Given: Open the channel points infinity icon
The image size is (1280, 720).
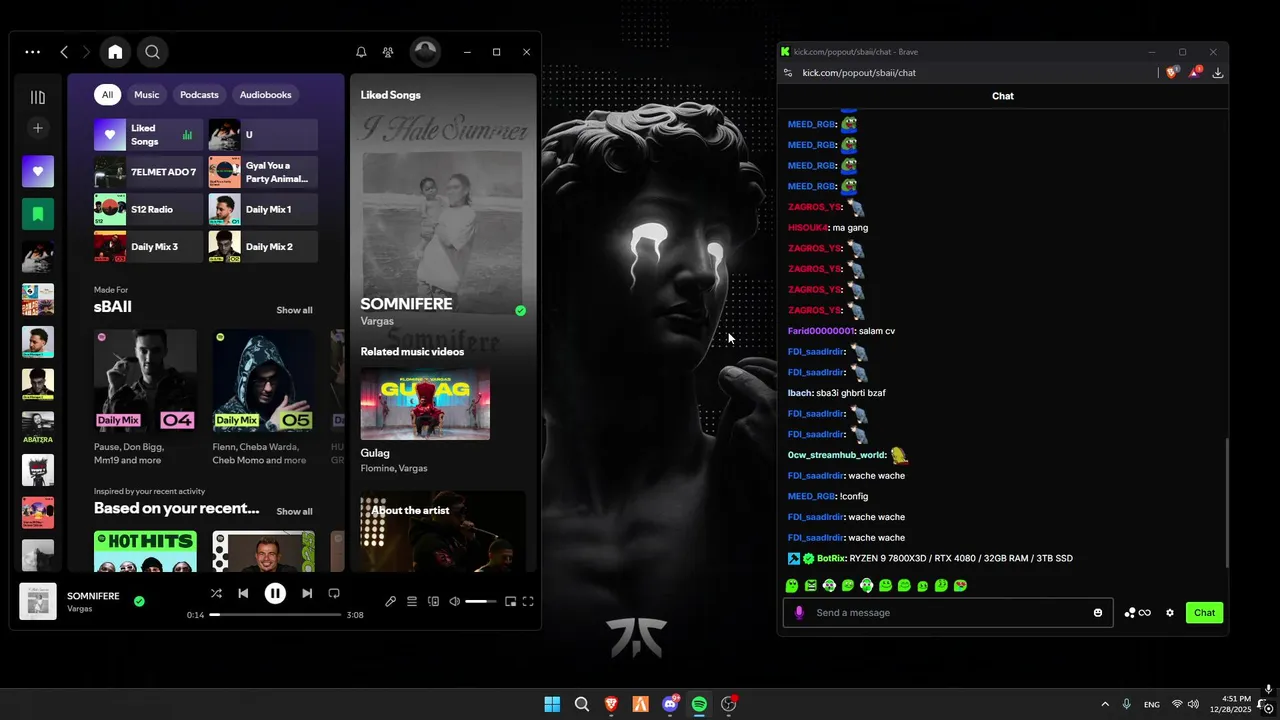Looking at the screenshot, I should click(1145, 613).
